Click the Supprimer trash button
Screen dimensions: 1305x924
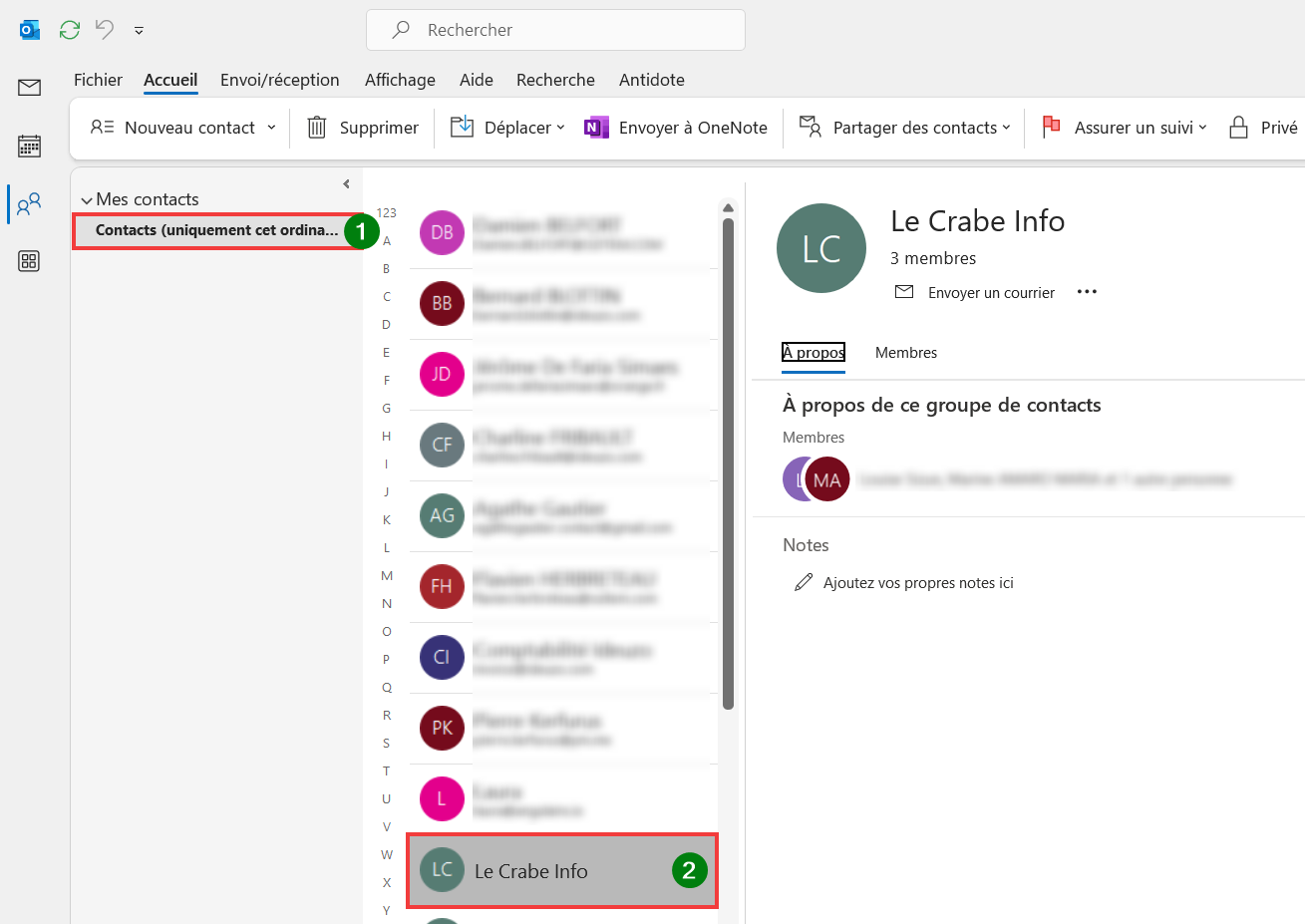tap(363, 128)
